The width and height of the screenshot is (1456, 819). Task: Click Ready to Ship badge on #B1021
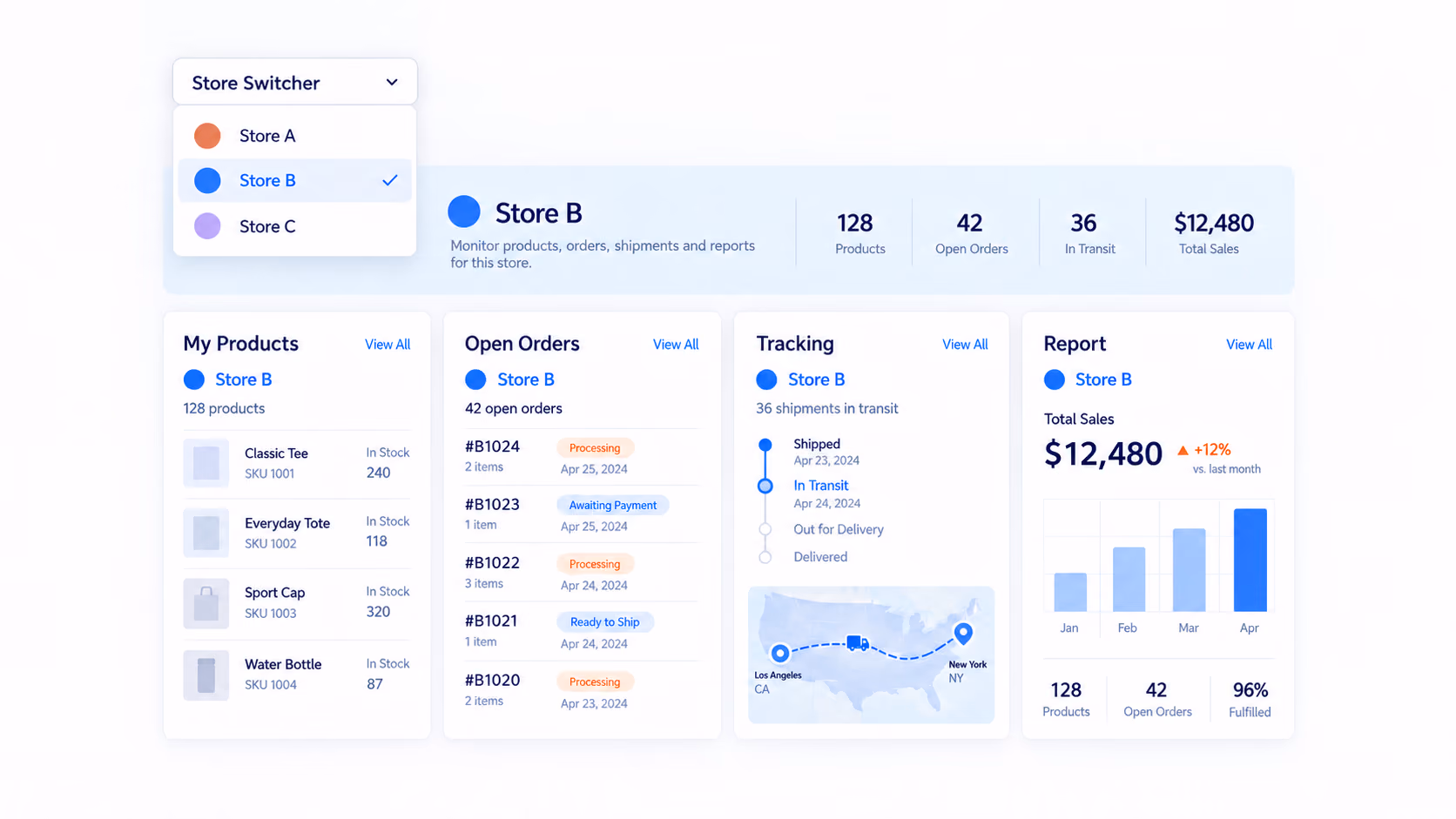pos(605,621)
